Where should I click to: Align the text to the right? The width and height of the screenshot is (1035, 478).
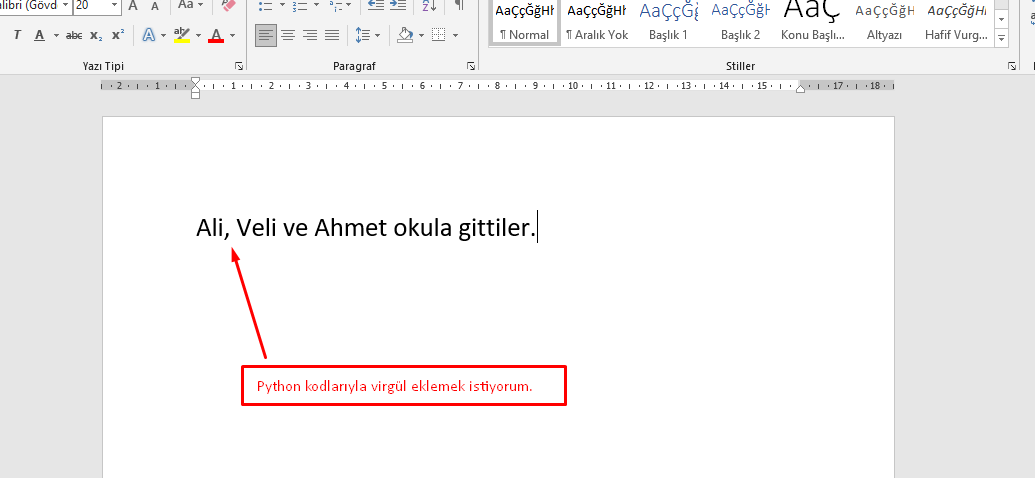pyautogui.click(x=310, y=35)
